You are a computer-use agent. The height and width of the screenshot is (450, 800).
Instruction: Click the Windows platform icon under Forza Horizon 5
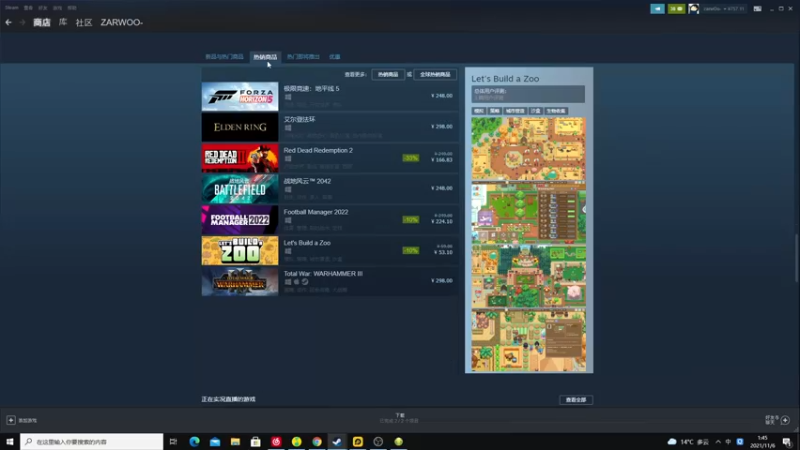point(288,97)
